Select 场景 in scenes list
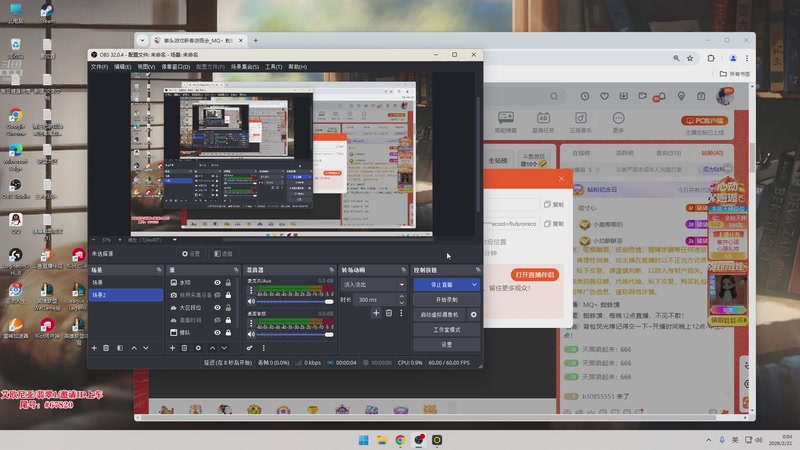Image resolution: width=800 pixels, height=450 pixels. (x=126, y=283)
